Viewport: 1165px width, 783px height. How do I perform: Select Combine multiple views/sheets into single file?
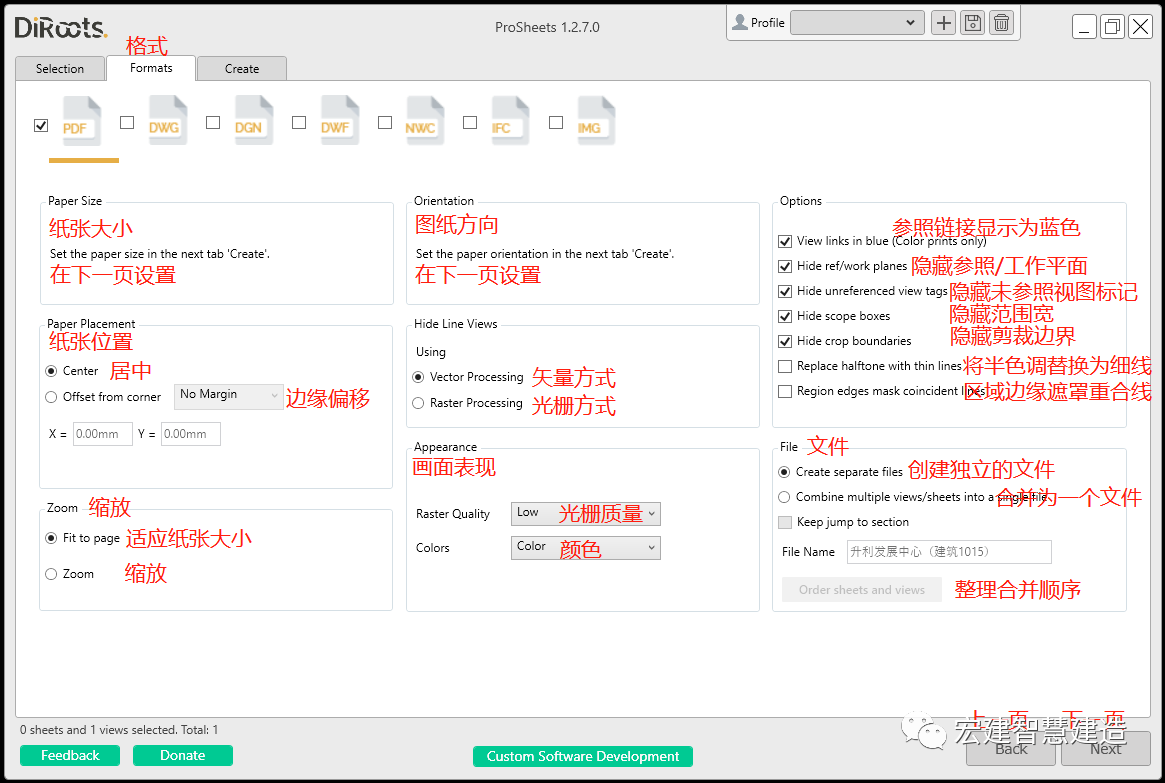[x=784, y=497]
